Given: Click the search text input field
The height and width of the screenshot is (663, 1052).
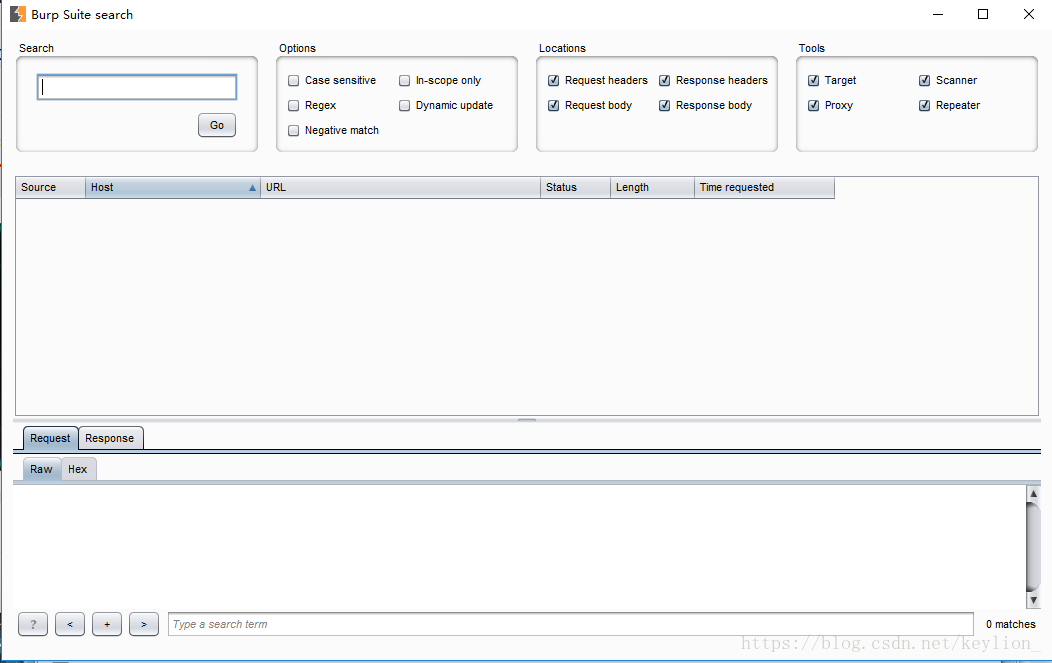Looking at the screenshot, I should pos(137,87).
